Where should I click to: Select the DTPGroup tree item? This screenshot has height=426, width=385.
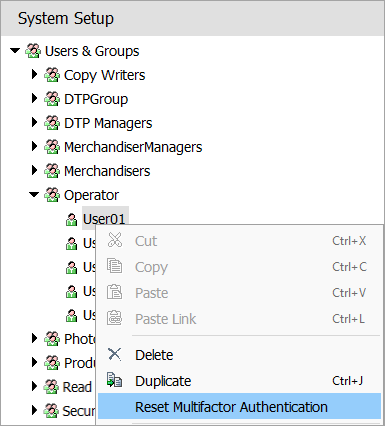point(96,99)
